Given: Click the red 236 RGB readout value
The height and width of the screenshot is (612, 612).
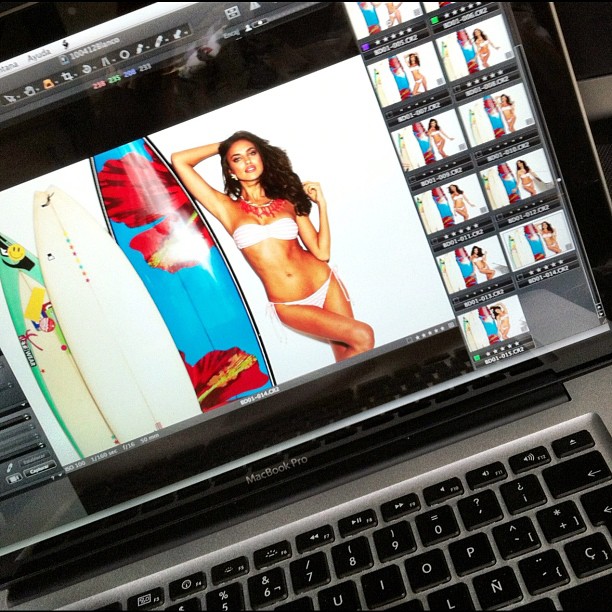Looking at the screenshot, I should (x=98, y=84).
